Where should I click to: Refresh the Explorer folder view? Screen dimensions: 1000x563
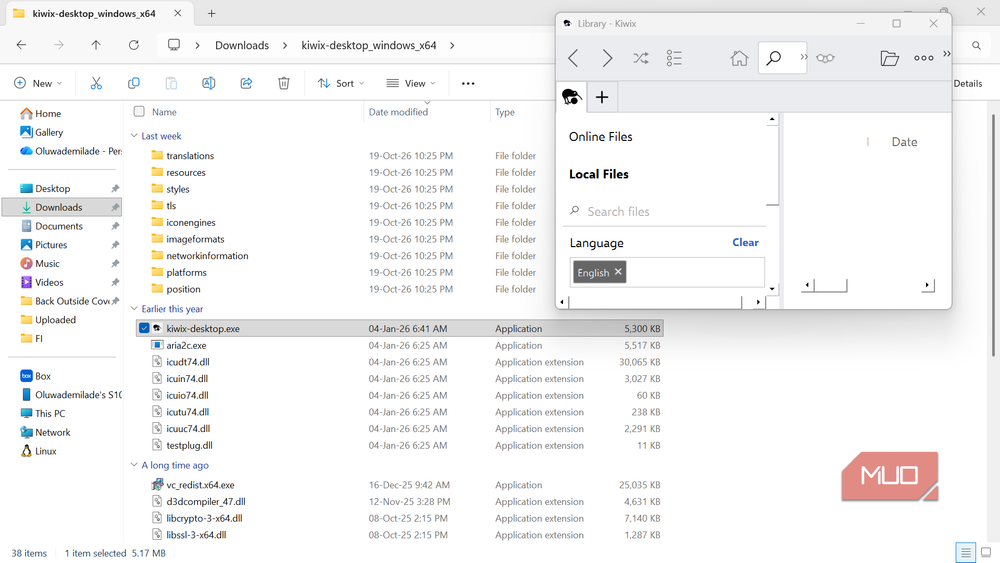133,45
